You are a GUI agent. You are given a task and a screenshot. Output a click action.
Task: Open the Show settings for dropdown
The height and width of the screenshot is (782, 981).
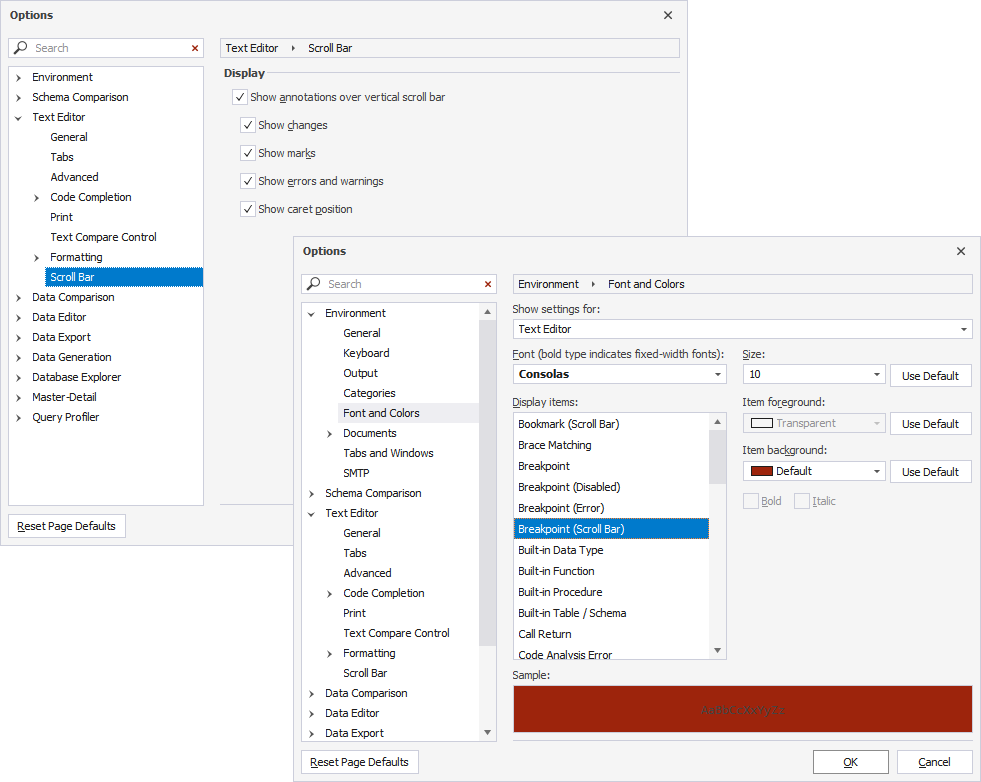tap(963, 329)
